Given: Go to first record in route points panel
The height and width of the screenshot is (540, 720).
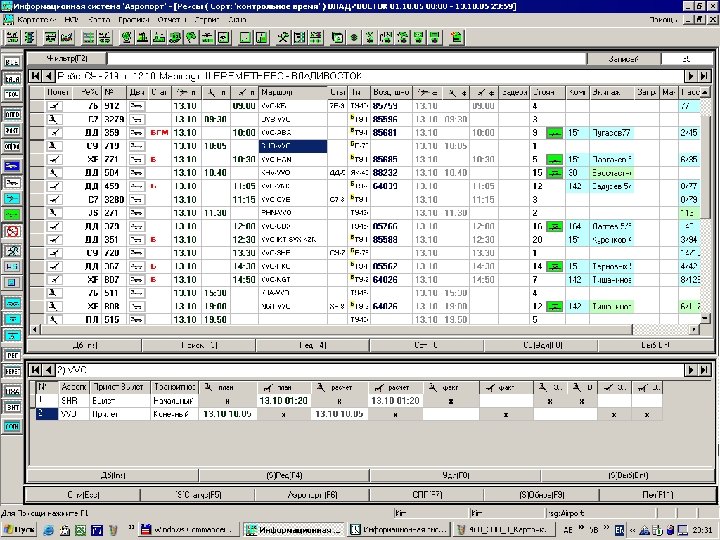Looking at the screenshot, I should [x=35, y=370].
